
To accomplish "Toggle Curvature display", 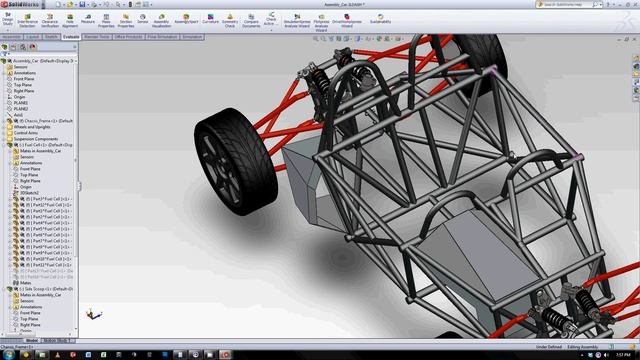I will [211, 19].
